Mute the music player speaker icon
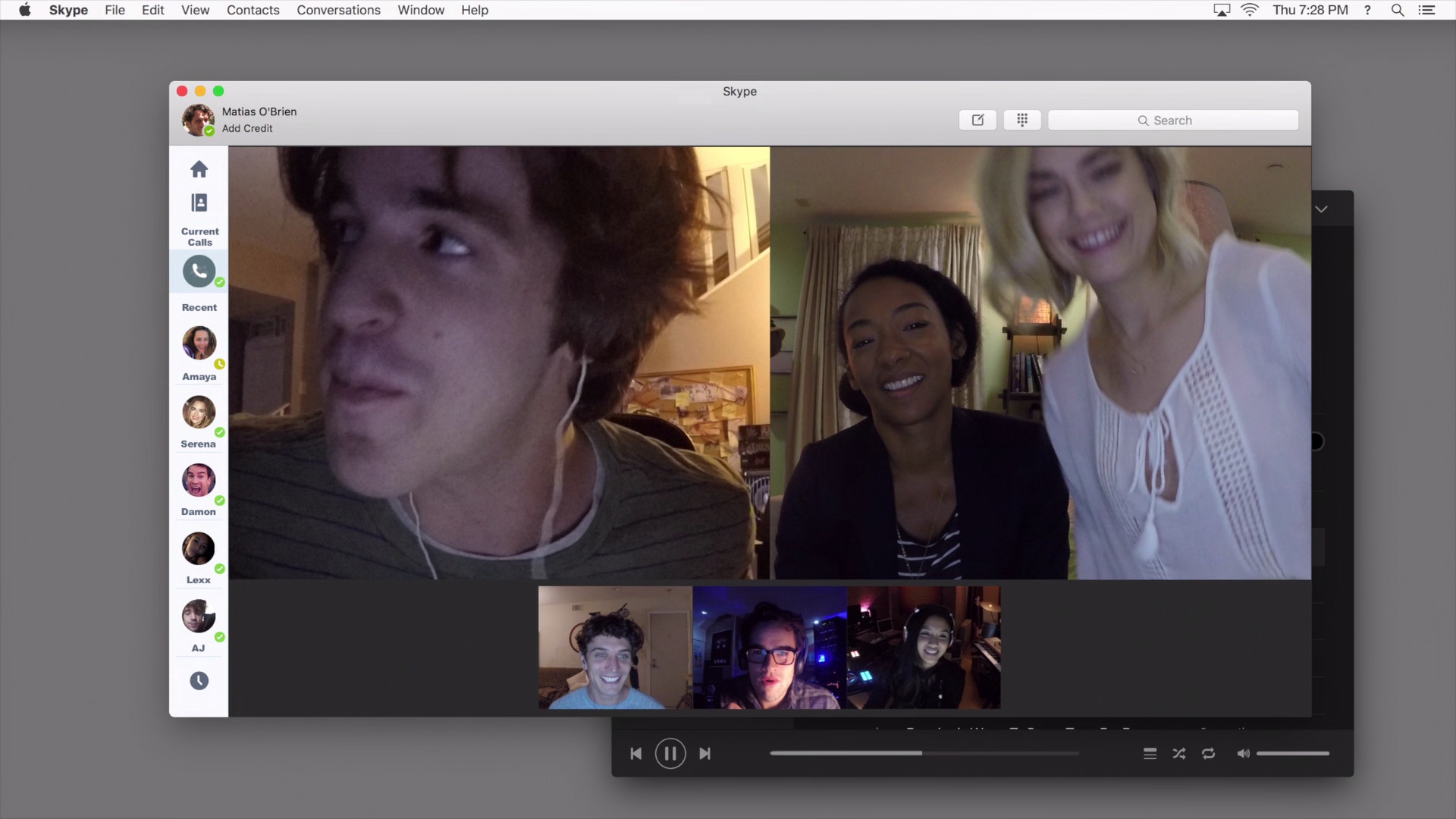Viewport: 1456px width, 819px height. (x=1243, y=754)
